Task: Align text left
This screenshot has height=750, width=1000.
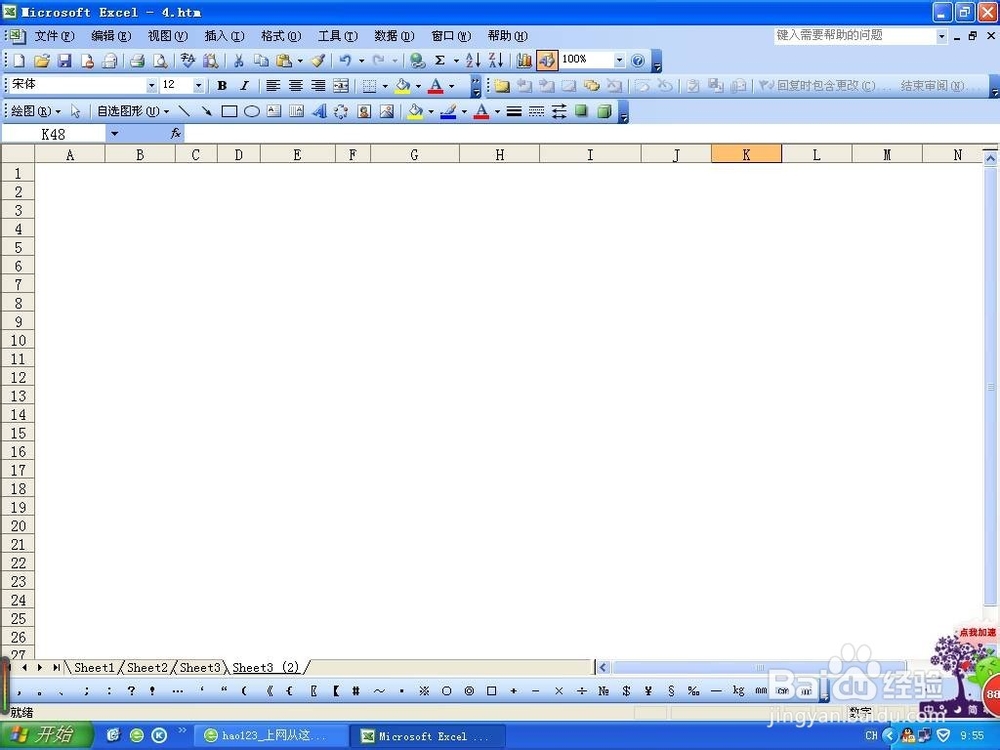Action: coord(273,85)
